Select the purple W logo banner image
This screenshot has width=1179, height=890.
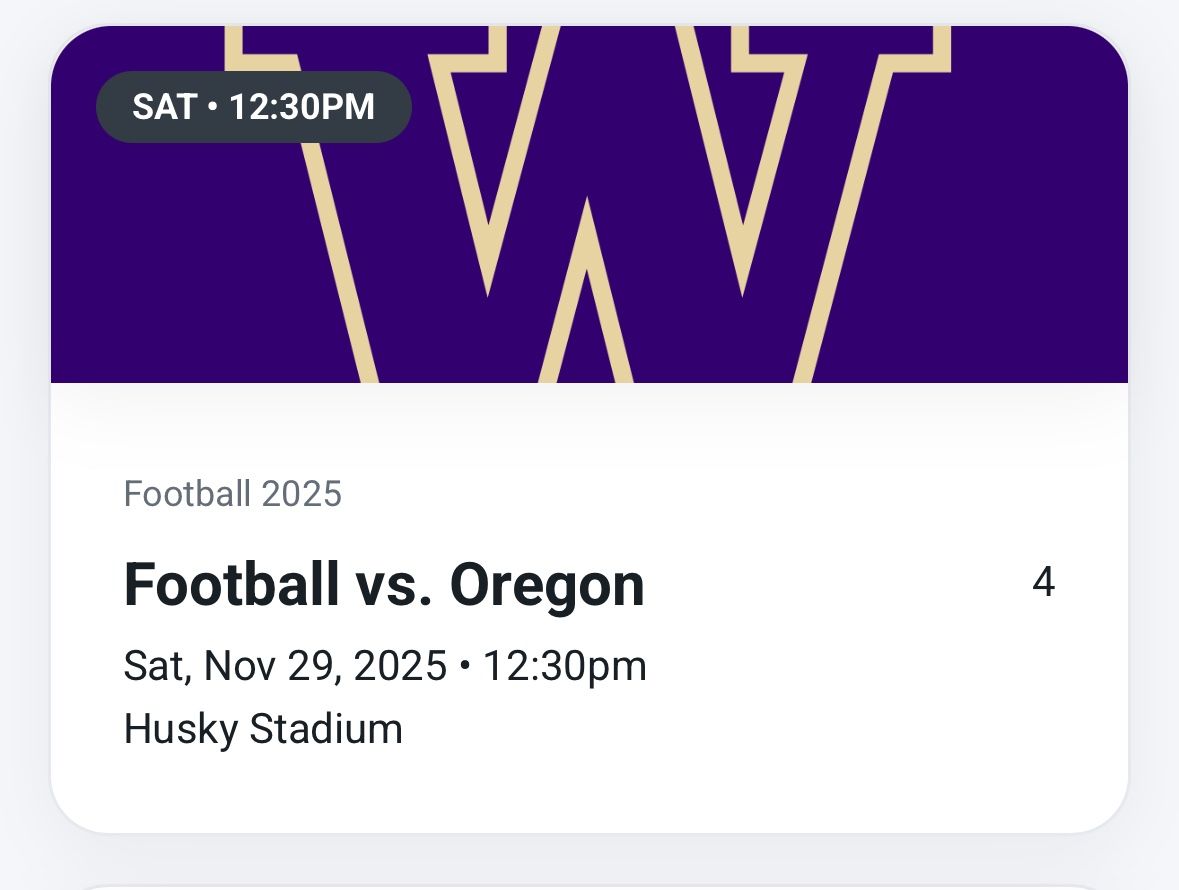pos(590,200)
